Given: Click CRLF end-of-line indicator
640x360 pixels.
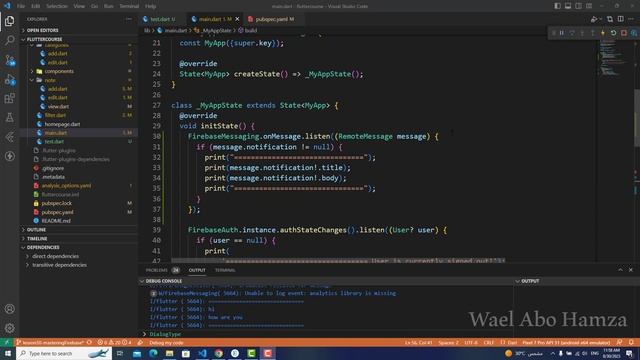Looking at the screenshot, I should pyautogui.click(x=488, y=342).
